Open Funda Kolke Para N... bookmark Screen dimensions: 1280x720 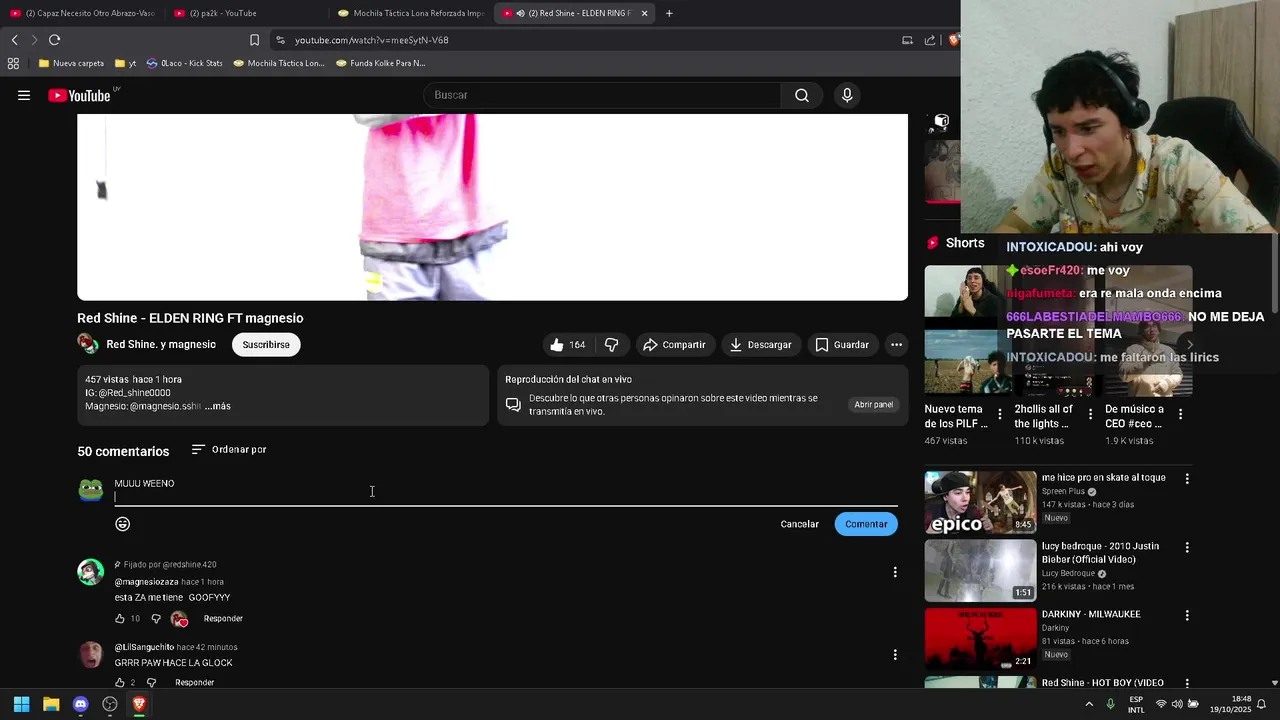pyautogui.click(x=381, y=63)
